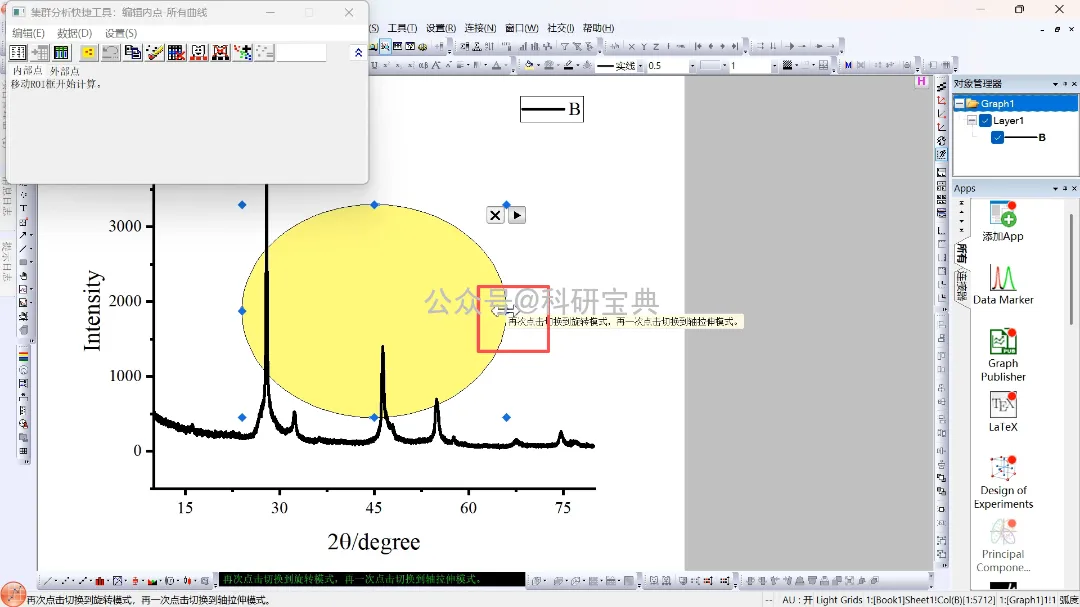Switch to the 内部点 tab
The width and height of the screenshot is (1080, 607).
(x=28, y=71)
